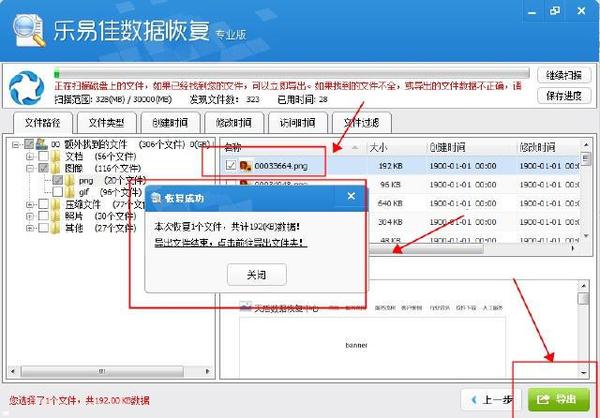Click the blue circular scanning icon
The height and width of the screenshot is (418, 600).
pyautogui.click(x=26, y=88)
